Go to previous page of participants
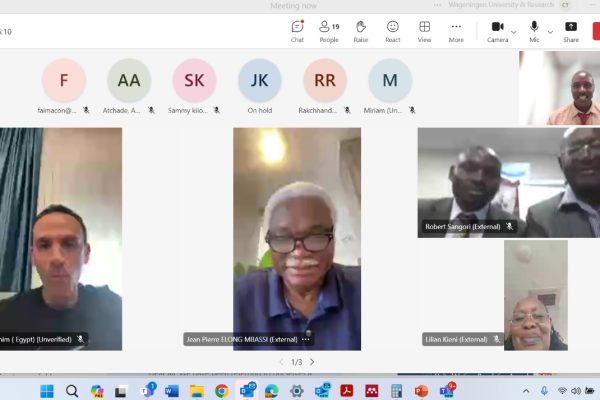Screen dimensions: 600x400 280,362
